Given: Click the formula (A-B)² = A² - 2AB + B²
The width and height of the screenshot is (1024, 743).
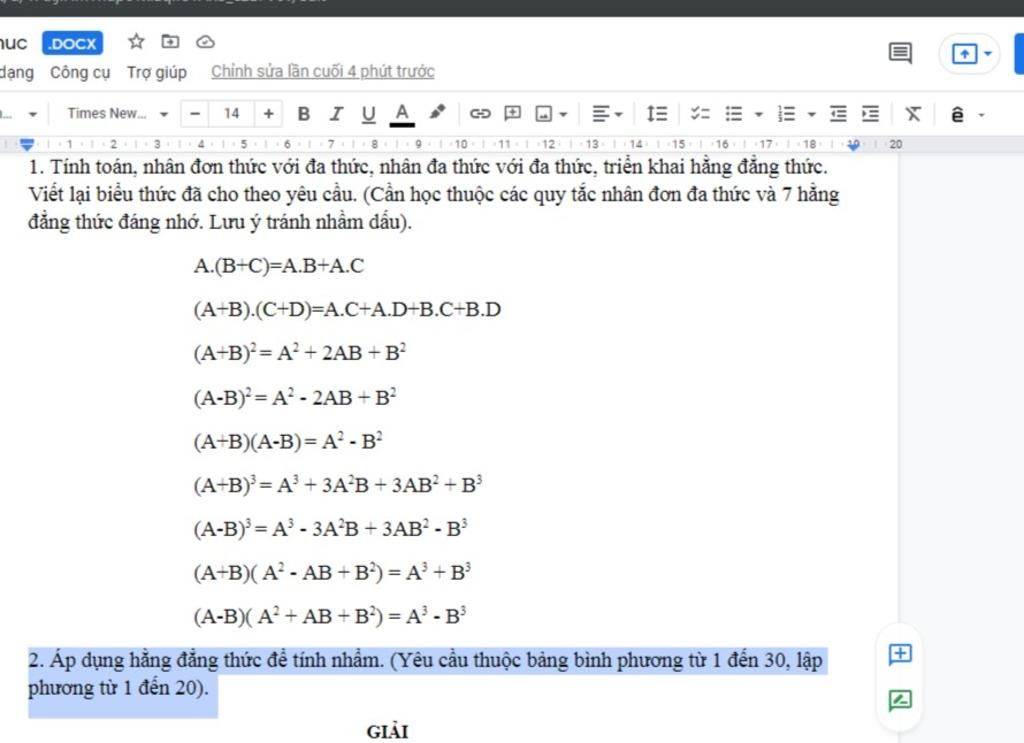Looking at the screenshot, I should tap(295, 397).
